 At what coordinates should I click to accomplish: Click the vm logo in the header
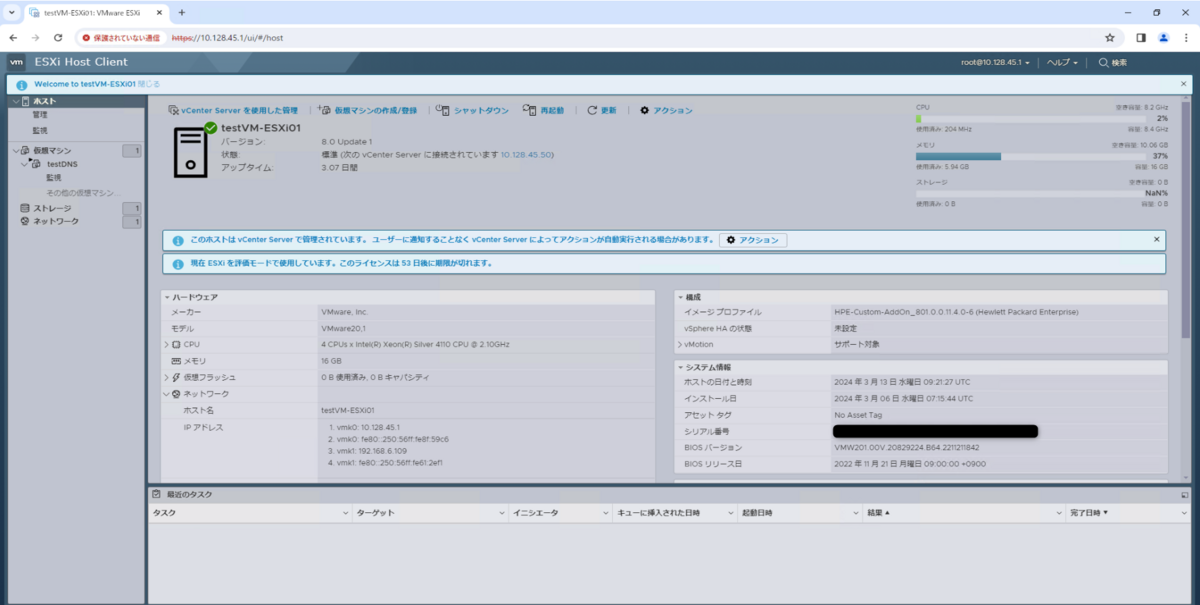coord(17,62)
